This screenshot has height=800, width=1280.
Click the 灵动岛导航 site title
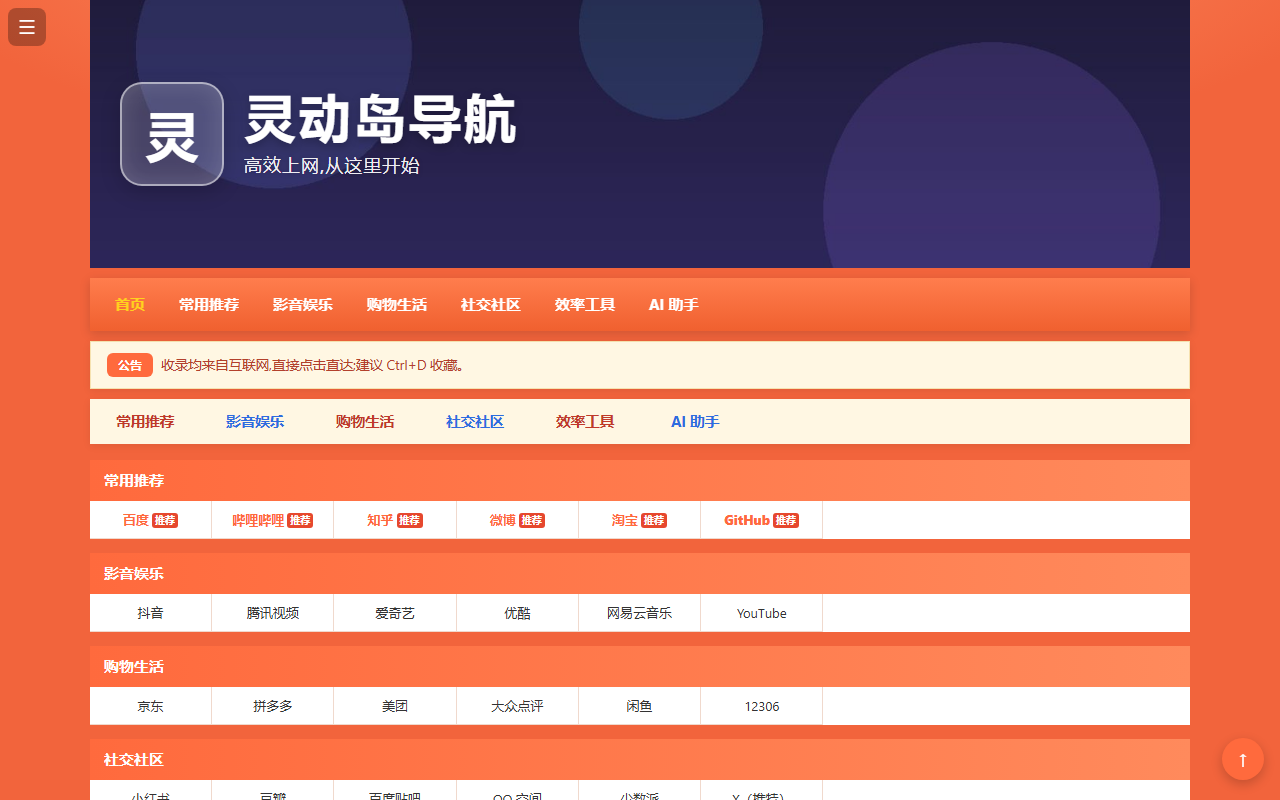coord(380,120)
